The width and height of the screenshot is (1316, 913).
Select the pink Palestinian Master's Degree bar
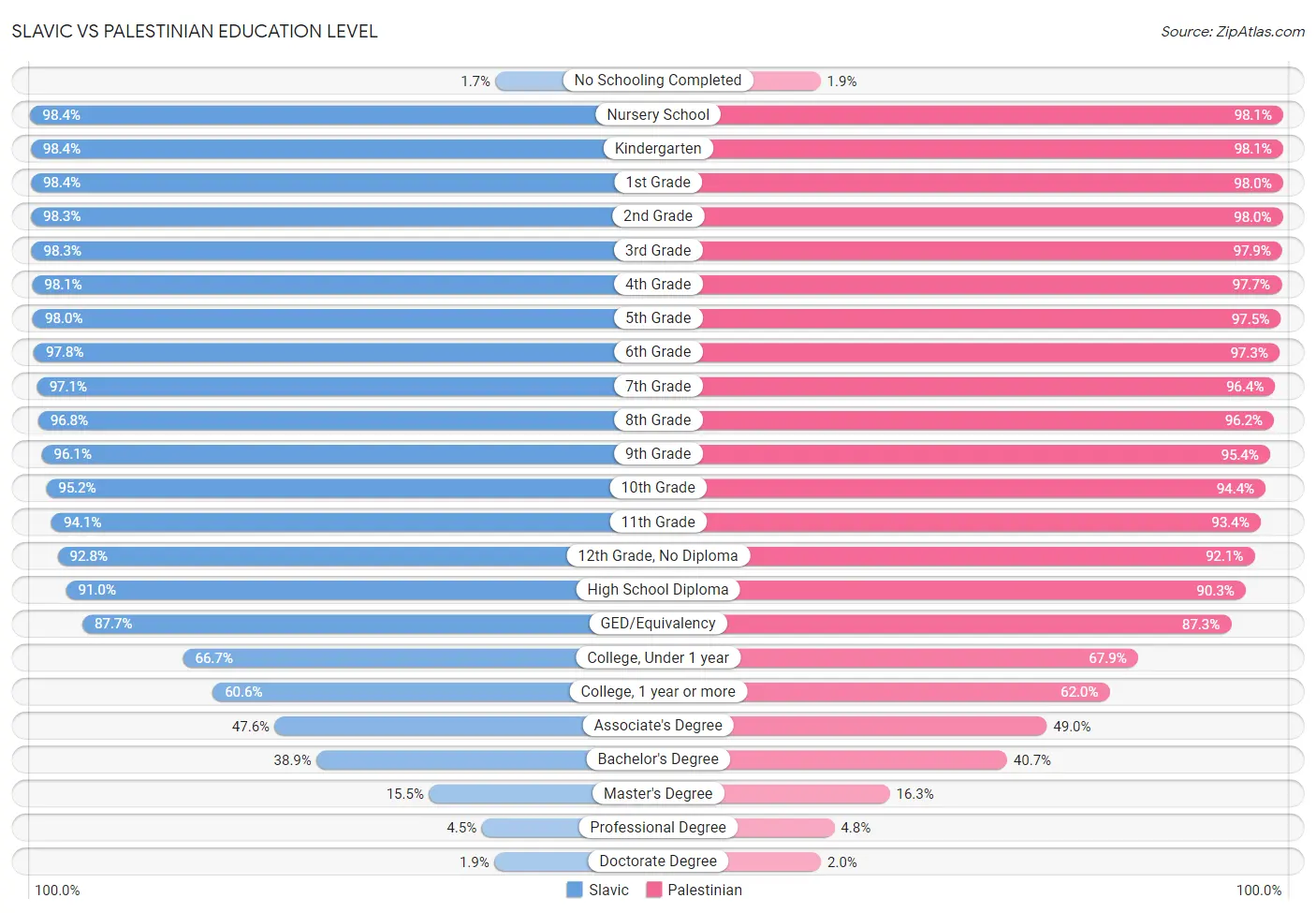774,794
